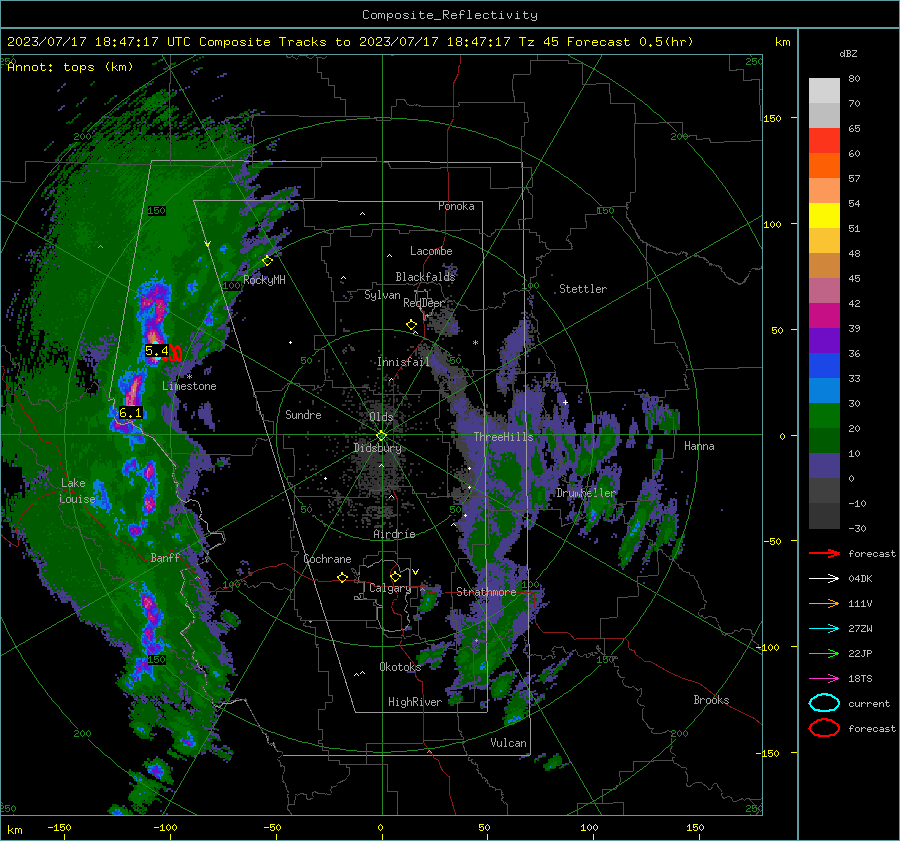The height and width of the screenshot is (841, 900).
Task: Click the Airdrie city label
Action: (394, 534)
